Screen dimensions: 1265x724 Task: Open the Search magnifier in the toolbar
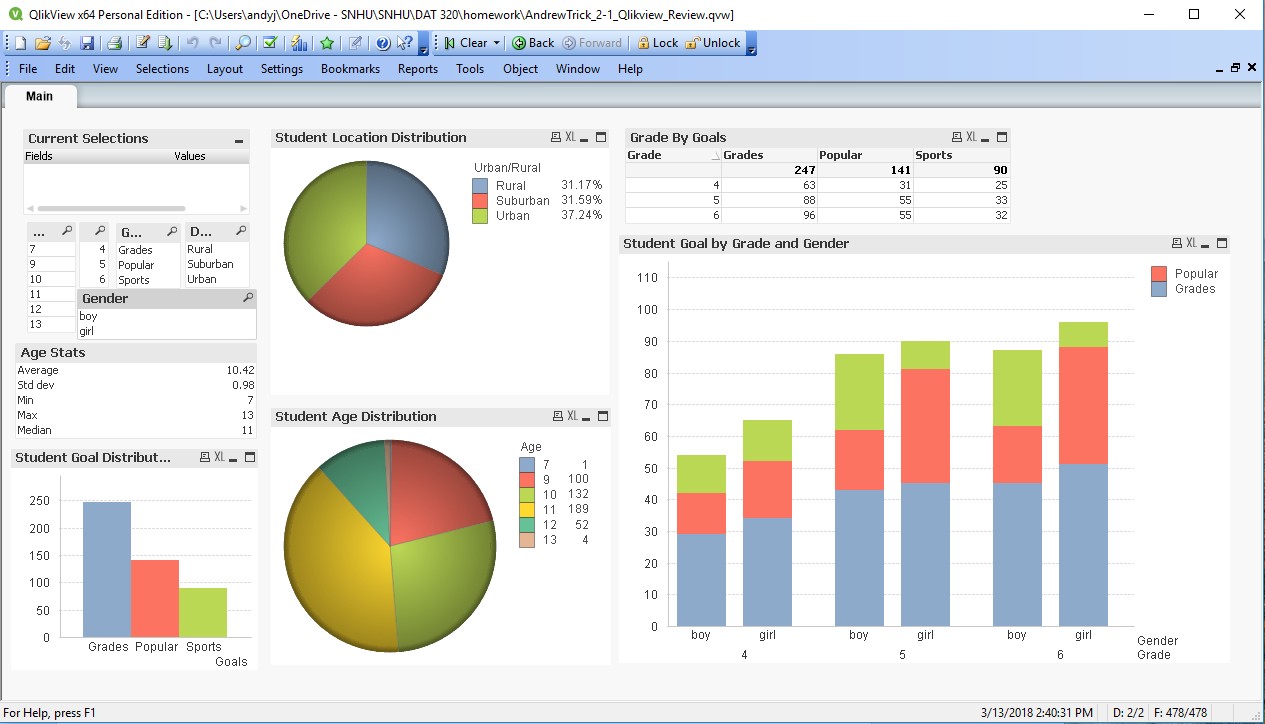pyautogui.click(x=242, y=43)
